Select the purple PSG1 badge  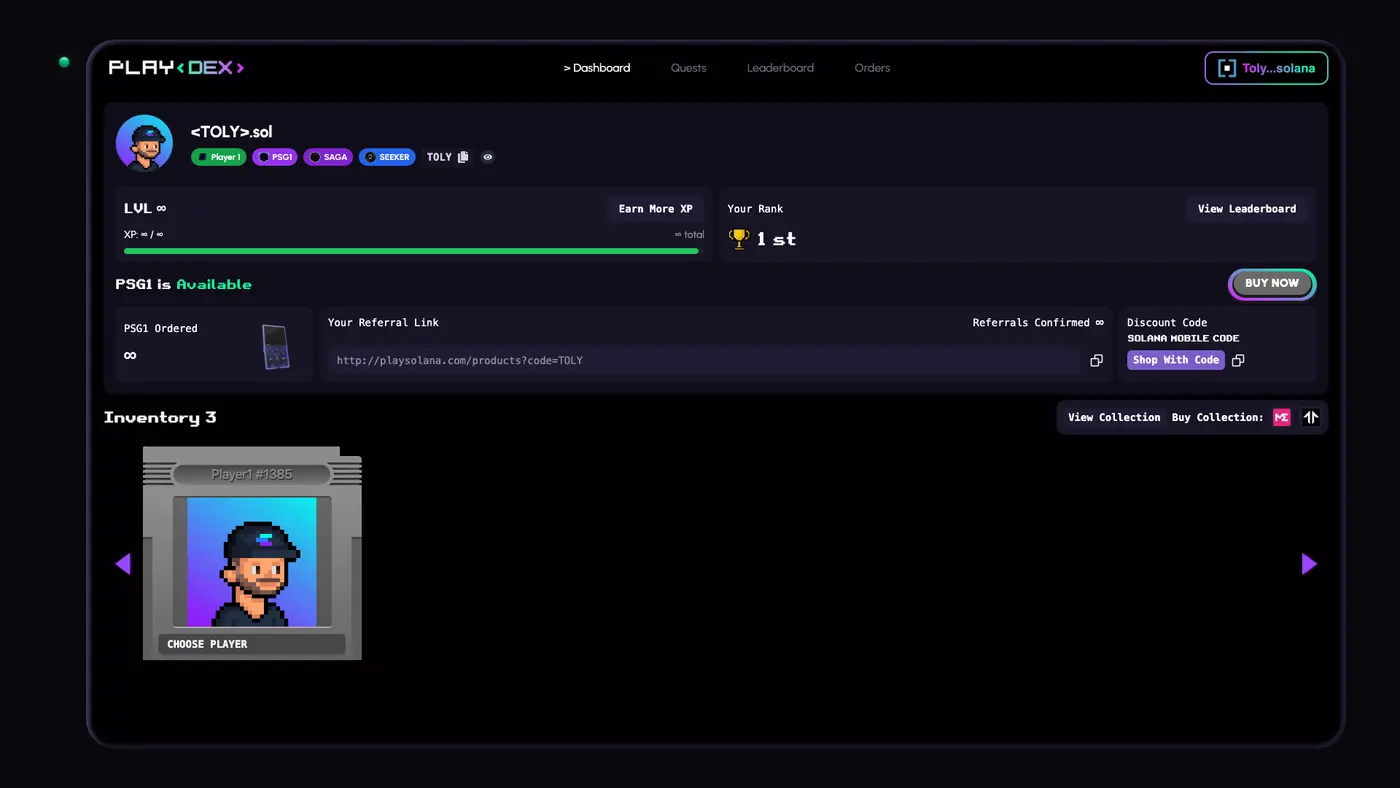(275, 157)
